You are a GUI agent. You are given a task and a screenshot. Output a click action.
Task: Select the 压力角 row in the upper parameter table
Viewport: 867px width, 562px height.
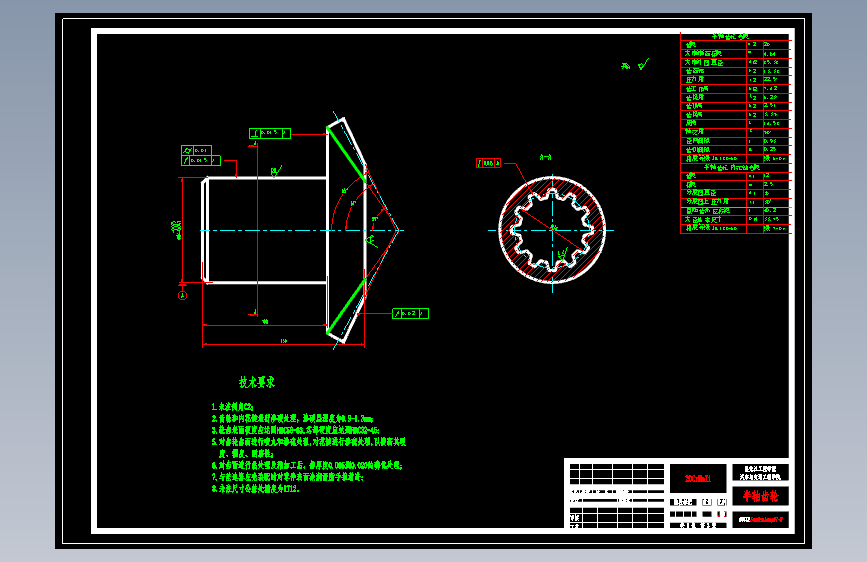pos(735,80)
